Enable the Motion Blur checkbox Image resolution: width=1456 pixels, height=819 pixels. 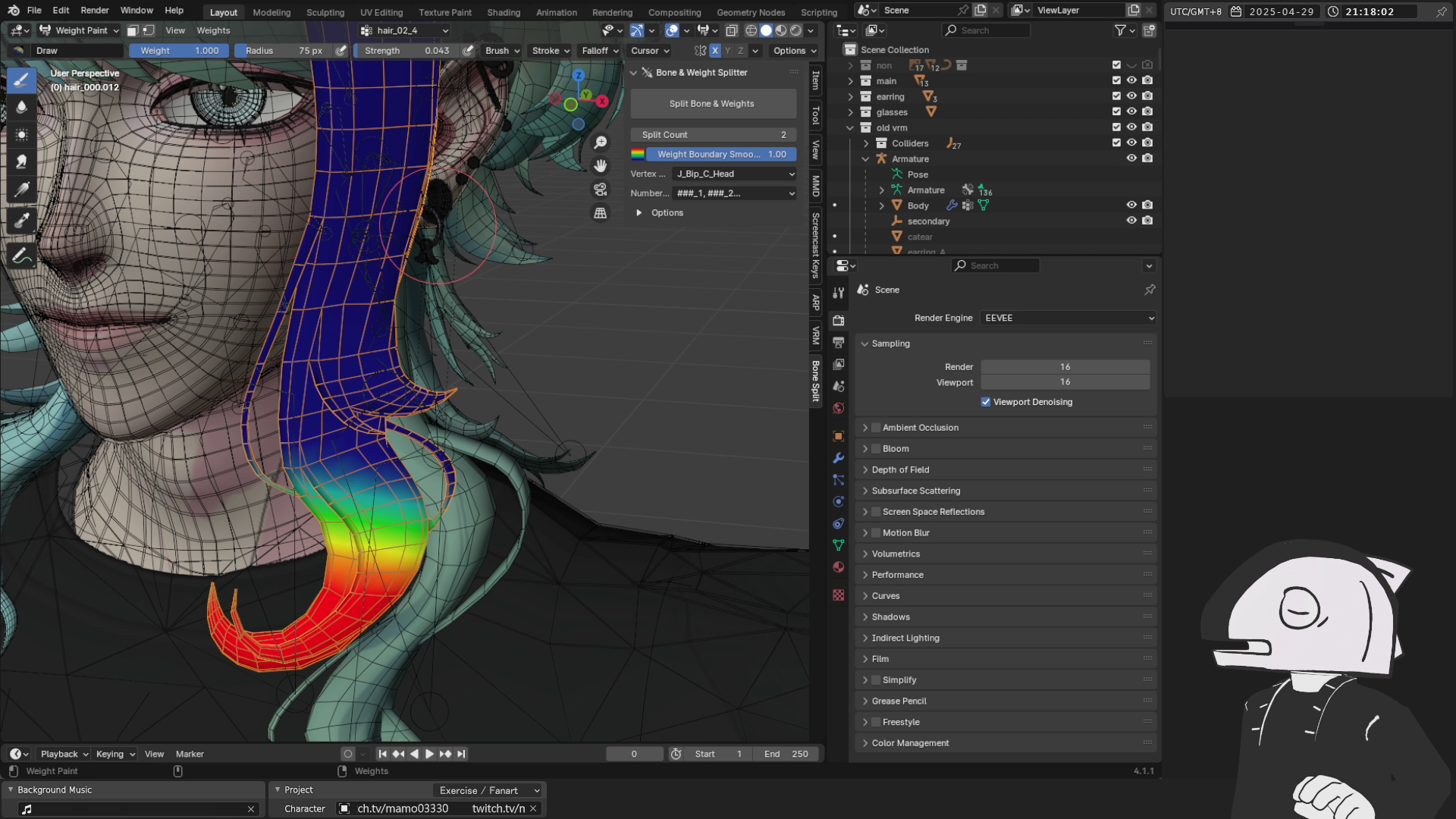click(876, 533)
